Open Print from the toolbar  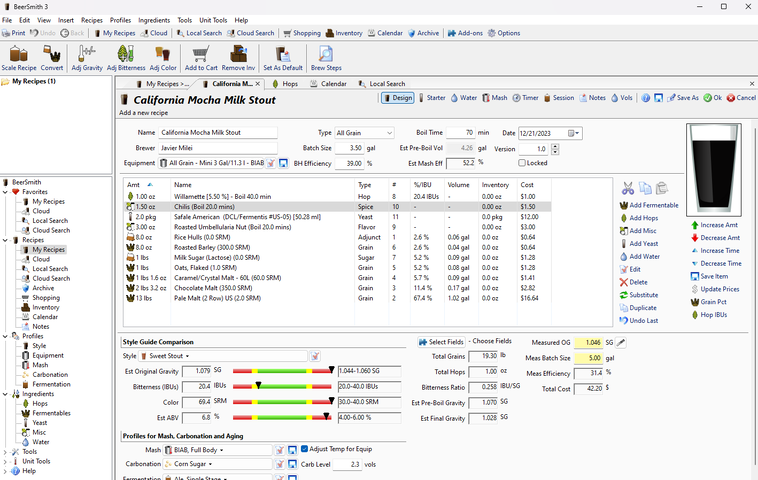(14, 33)
